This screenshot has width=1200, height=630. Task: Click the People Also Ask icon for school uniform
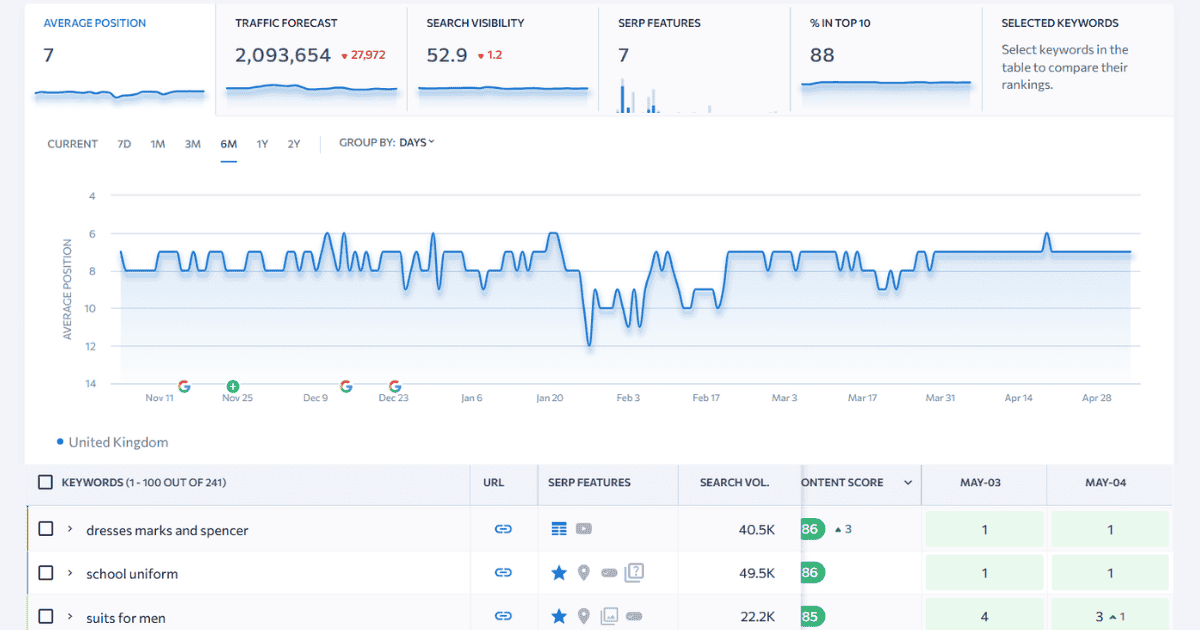click(x=633, y=572)
